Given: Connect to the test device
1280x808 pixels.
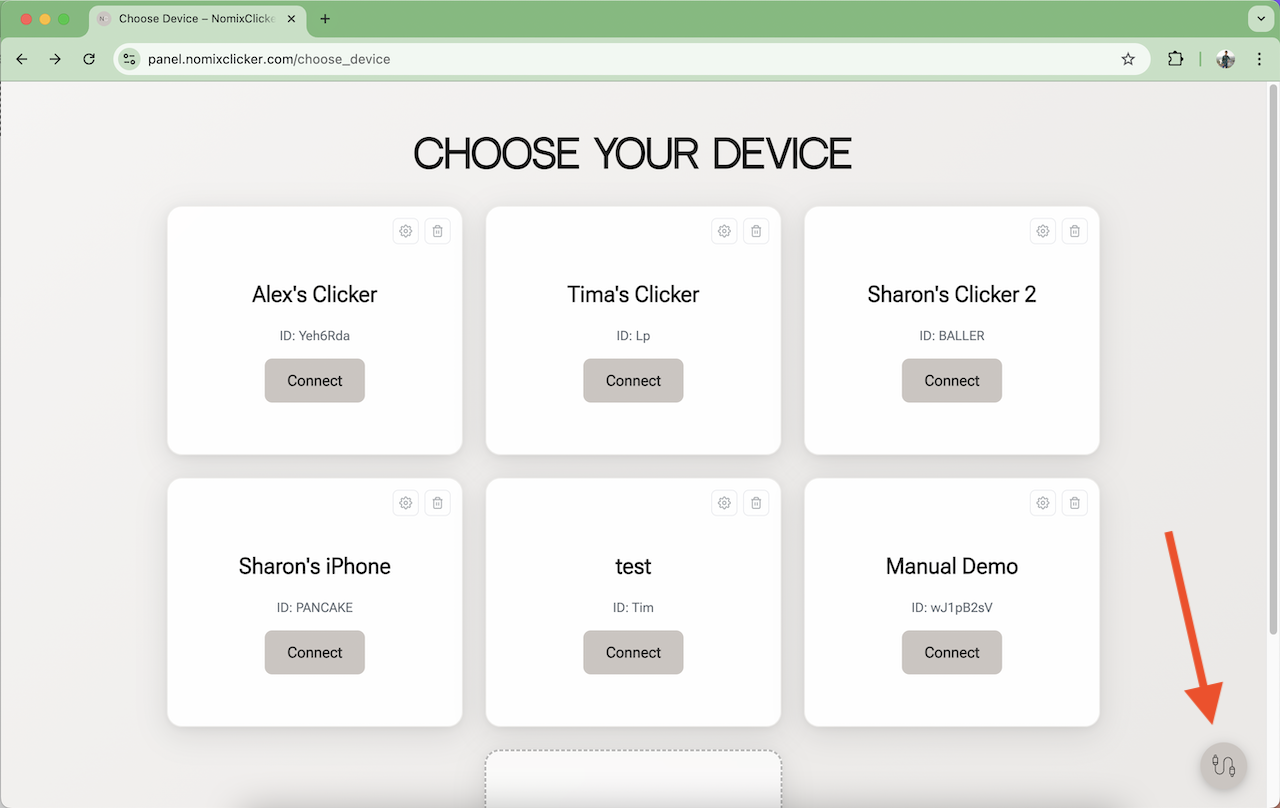Looking at the screenshot, I should tap(633, 653).
